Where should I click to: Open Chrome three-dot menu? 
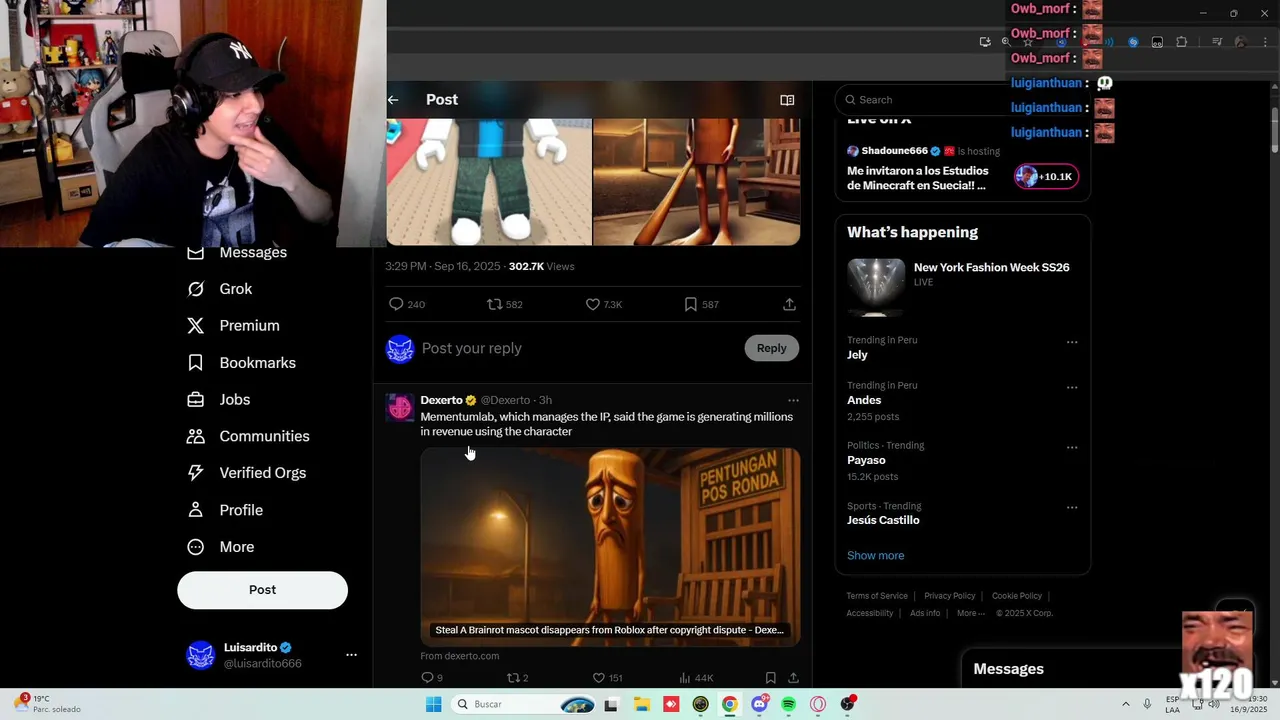tap(1265, 42)
